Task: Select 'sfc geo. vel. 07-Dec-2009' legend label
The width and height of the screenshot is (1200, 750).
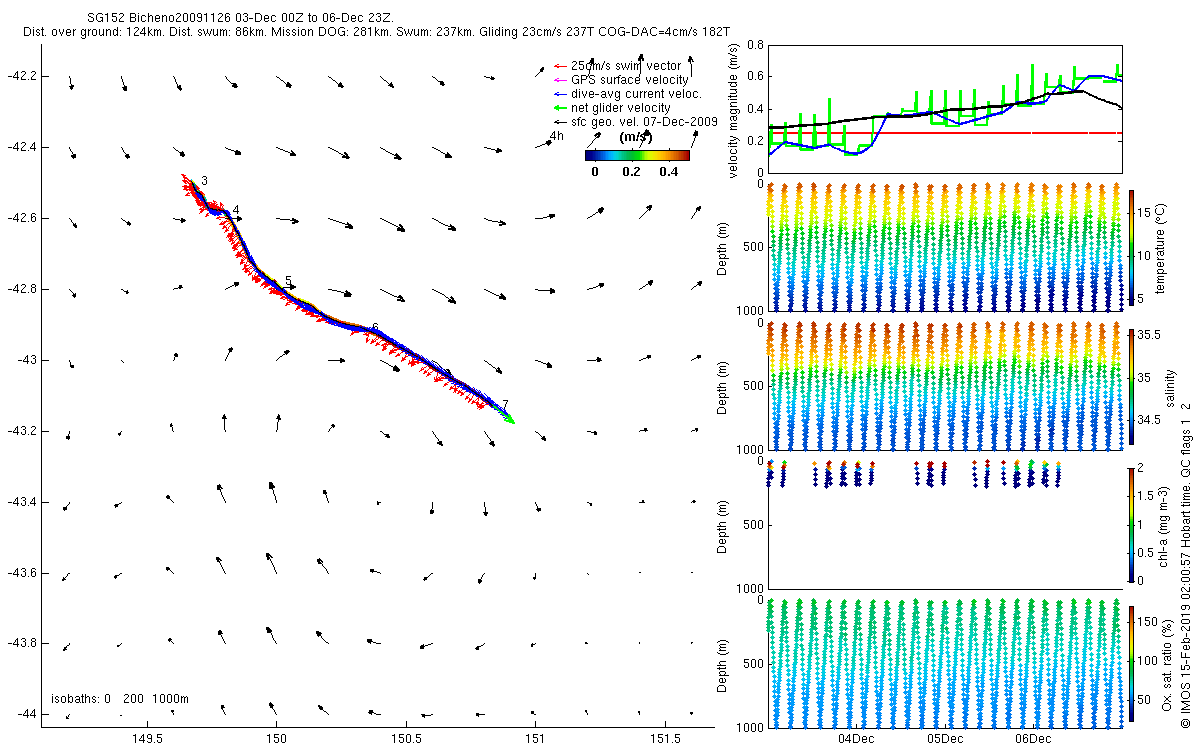Action: coord(644,121)
